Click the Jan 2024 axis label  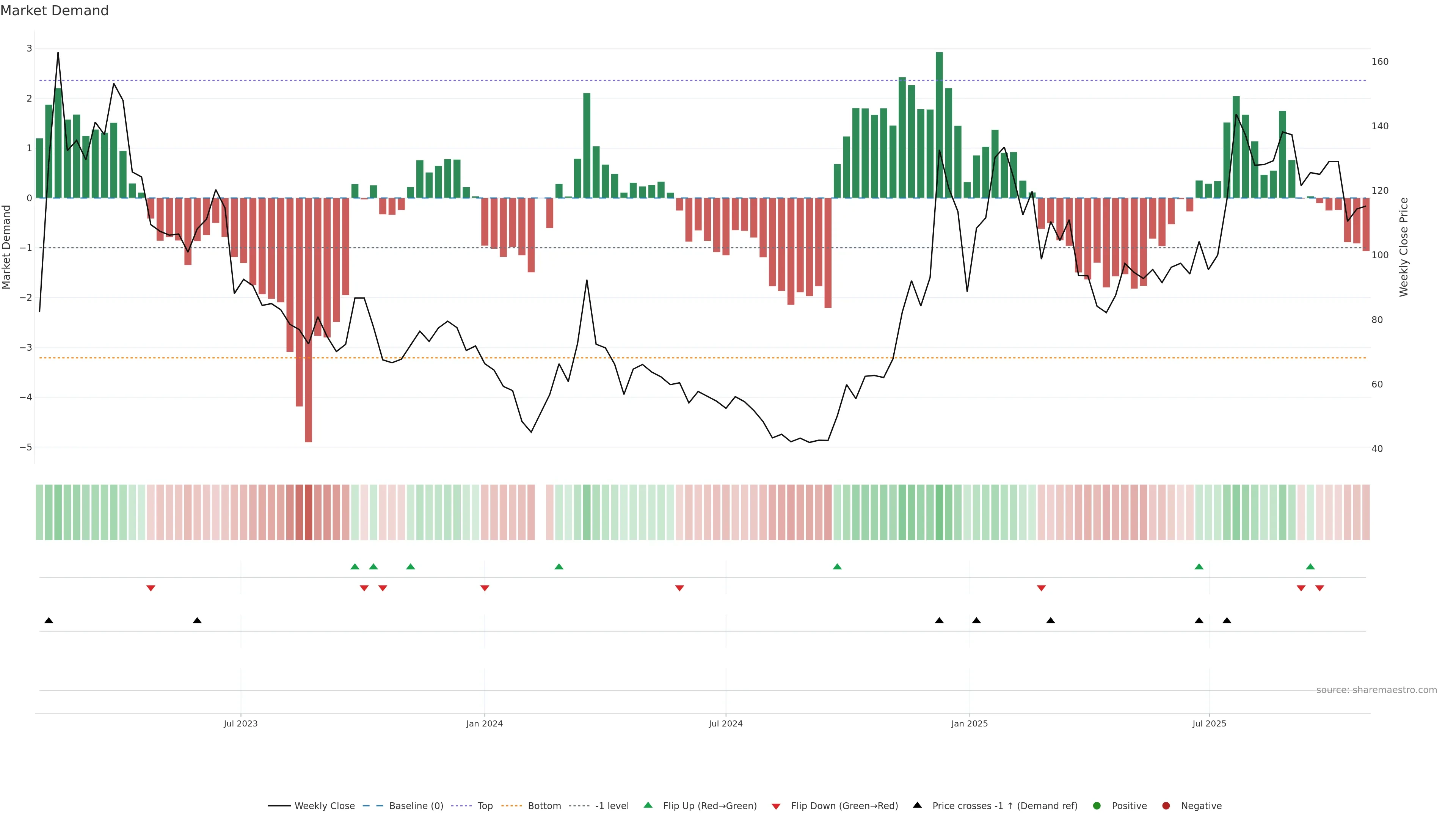click(485, 723)
